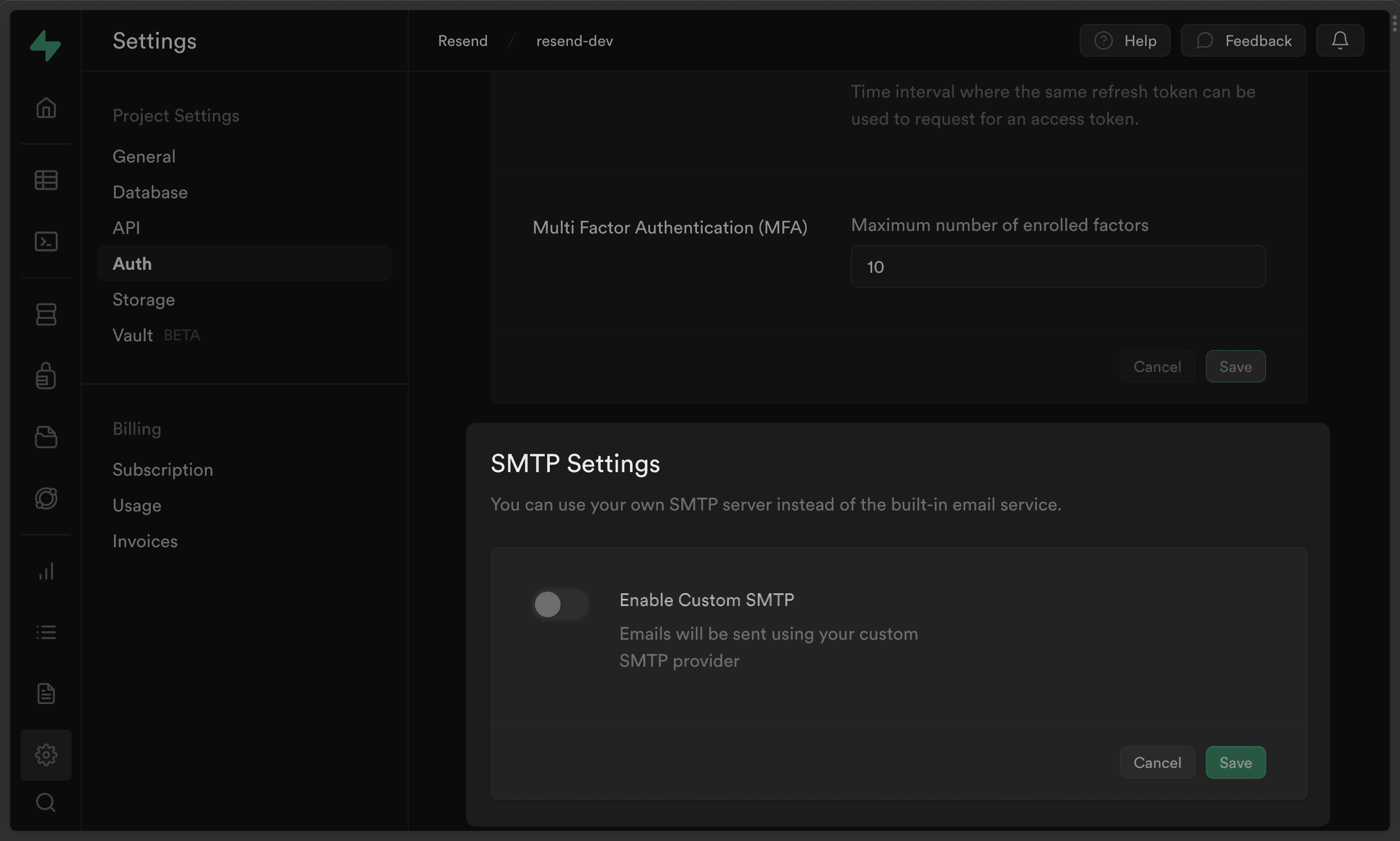1400x841 pixels.
Task: Switch to the General project settings
Action: pos(144,156)
